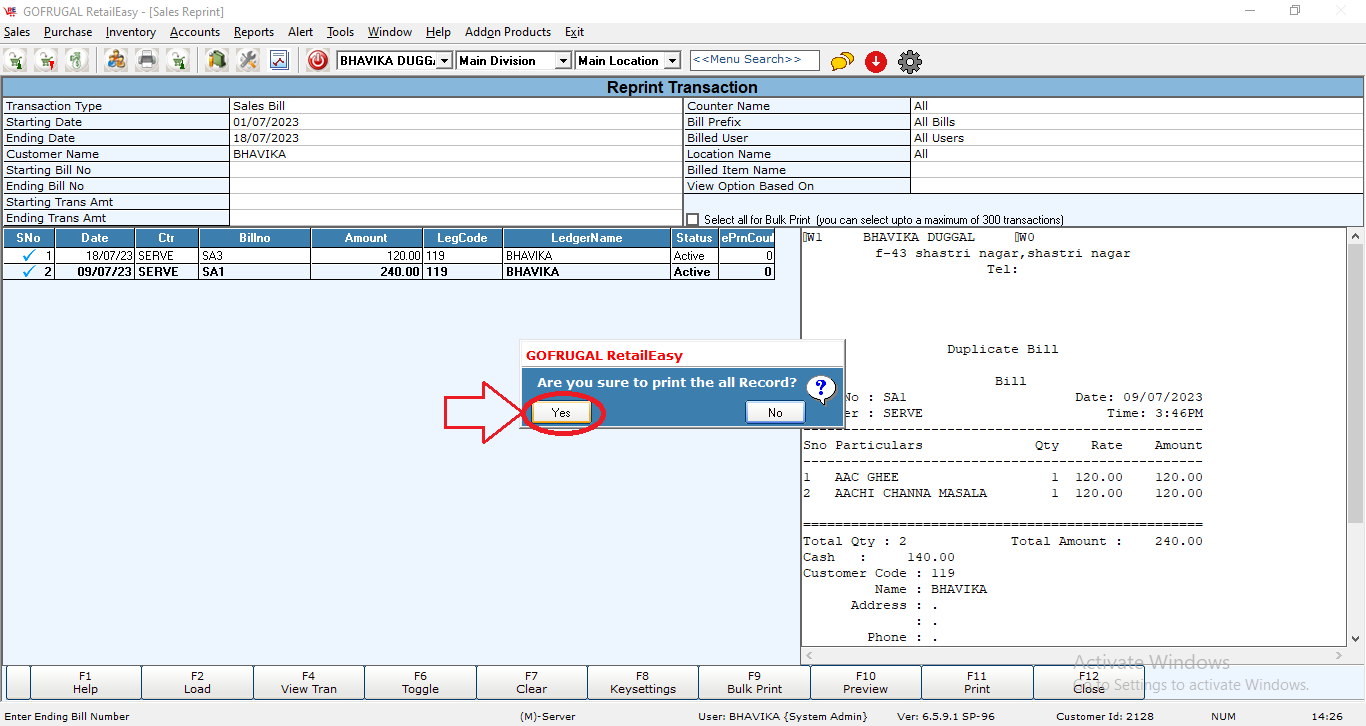Click the red power icon in toolbar
Screen dimensions: 1366x726
click(318, 61)
